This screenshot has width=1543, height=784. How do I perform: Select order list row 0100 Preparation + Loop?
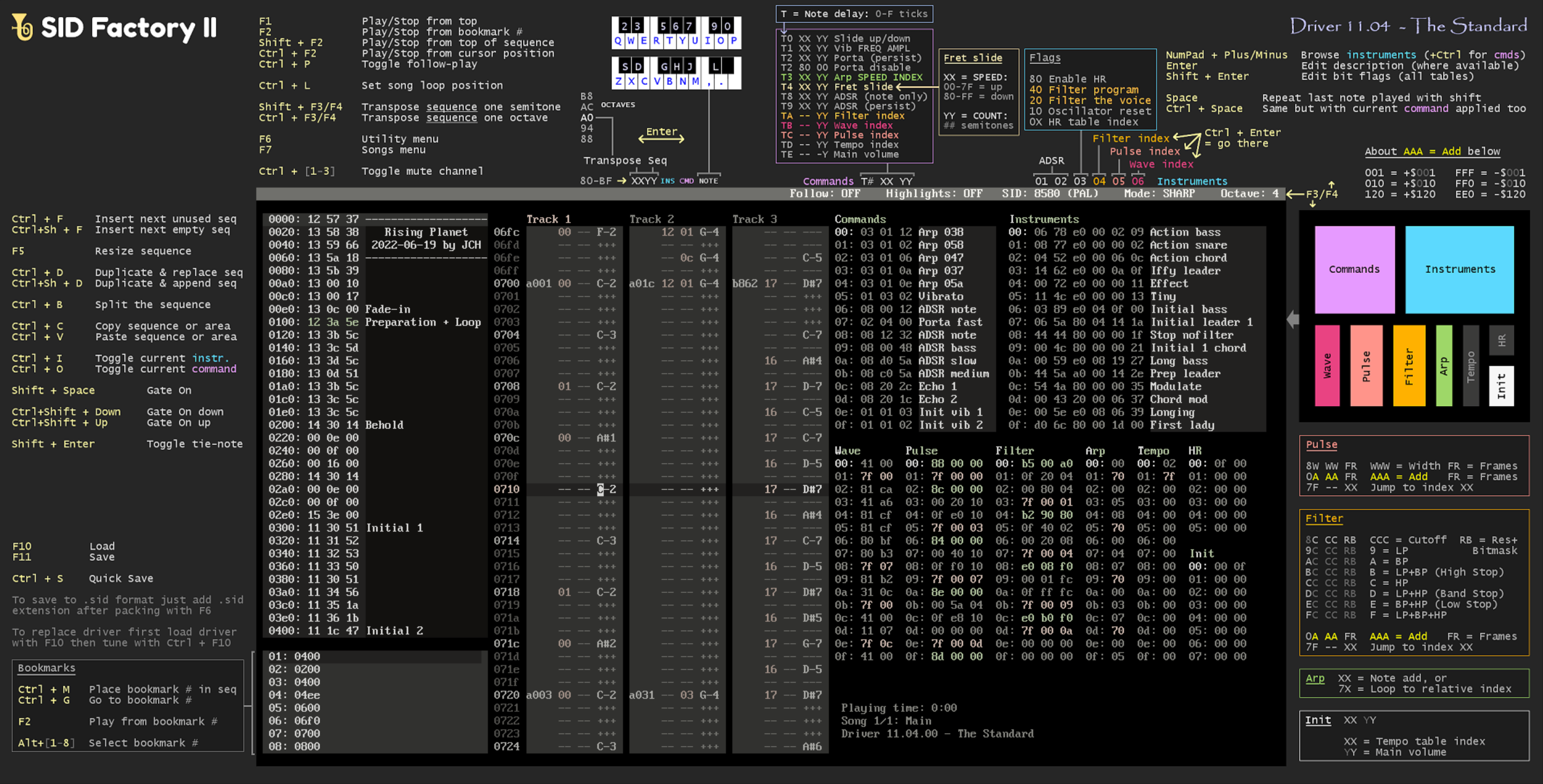(x=374, y=322)
